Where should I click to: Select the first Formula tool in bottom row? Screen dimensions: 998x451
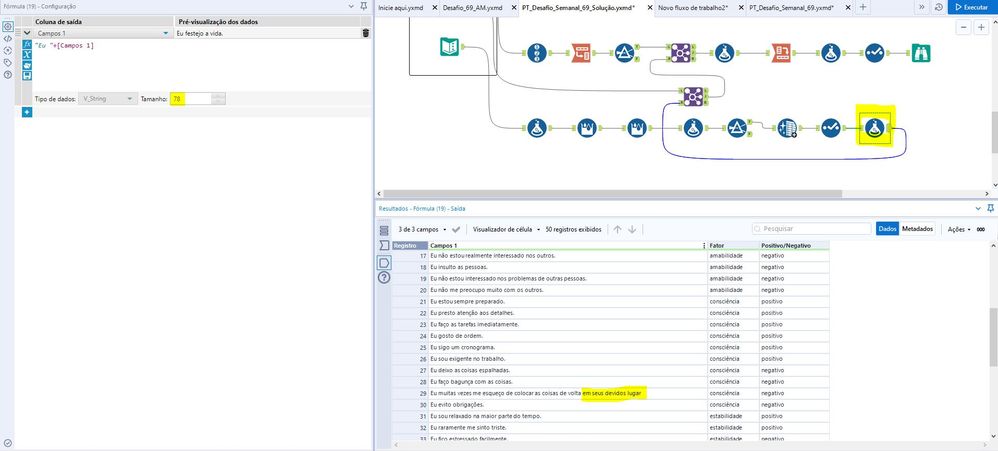point(537,128)
